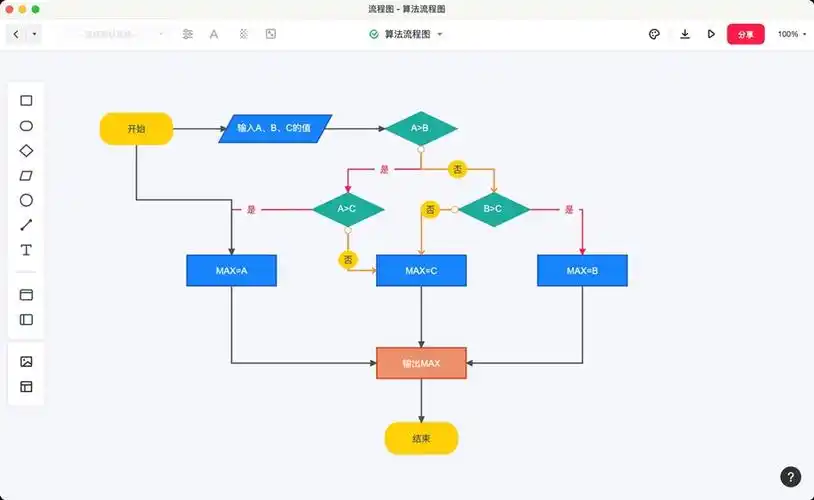
Task: Open the adjustment sliders settings toolbar item
Action: (x=188, y=34)
